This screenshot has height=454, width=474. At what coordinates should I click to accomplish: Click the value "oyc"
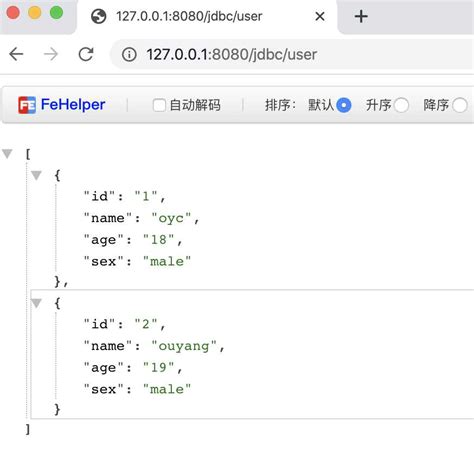(x=171, y=218)
